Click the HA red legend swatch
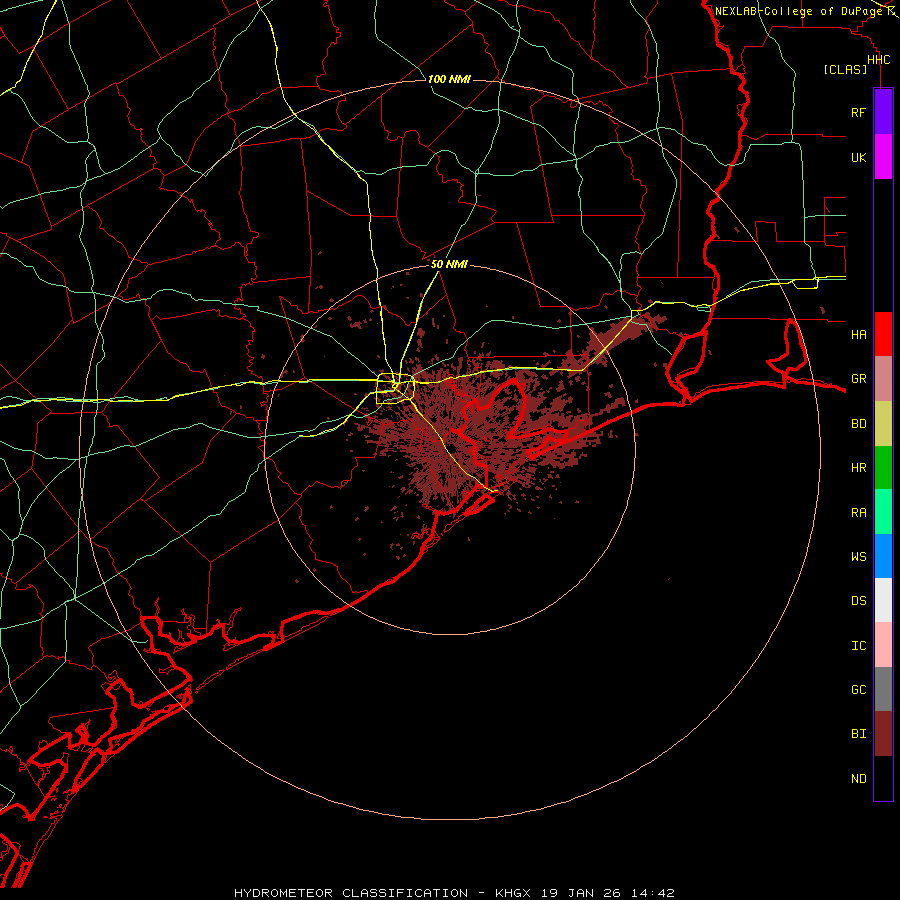This screenshot has width=900, height=900. 883,334
